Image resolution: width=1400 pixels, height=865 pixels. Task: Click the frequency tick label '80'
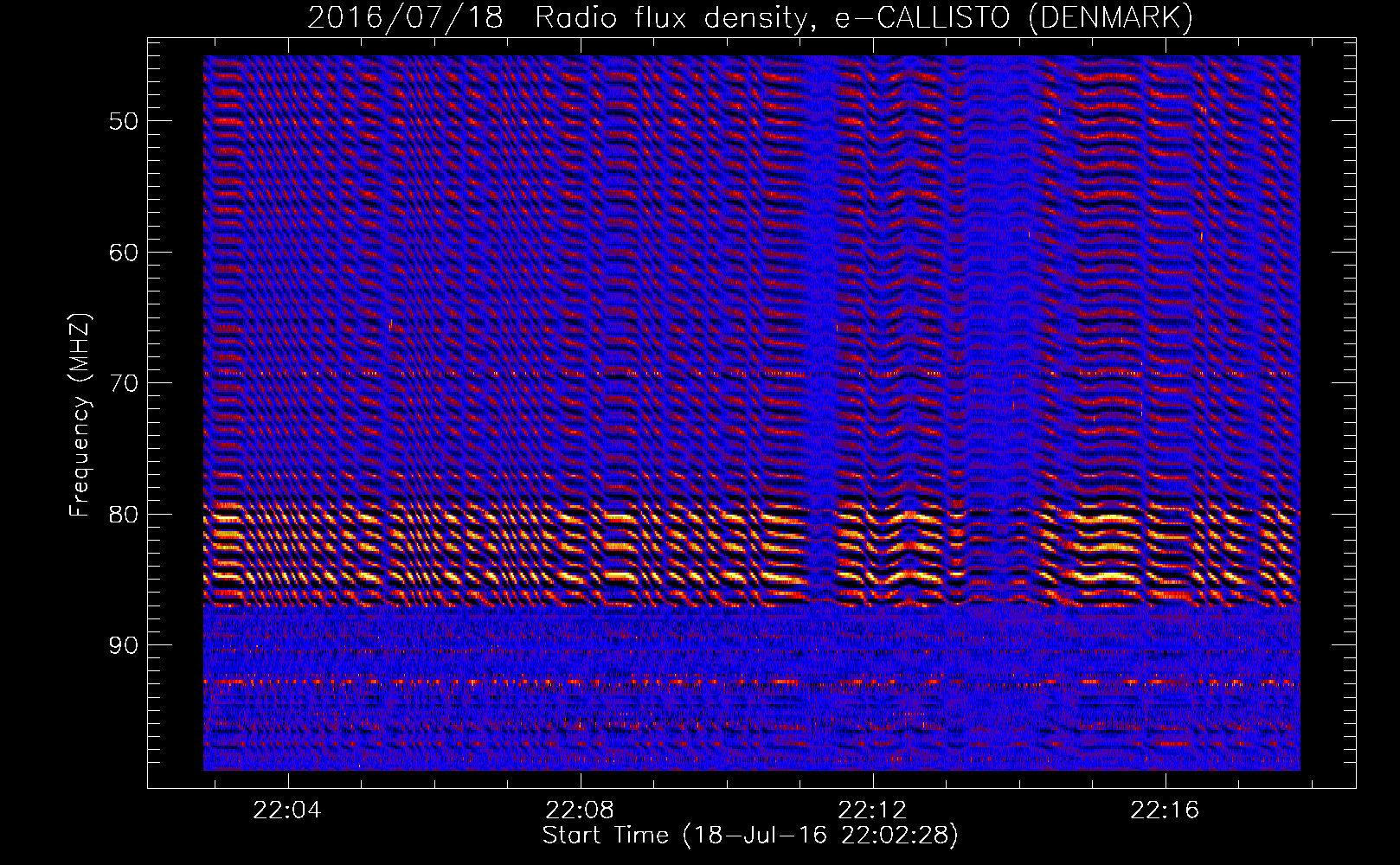coord(124,515)
